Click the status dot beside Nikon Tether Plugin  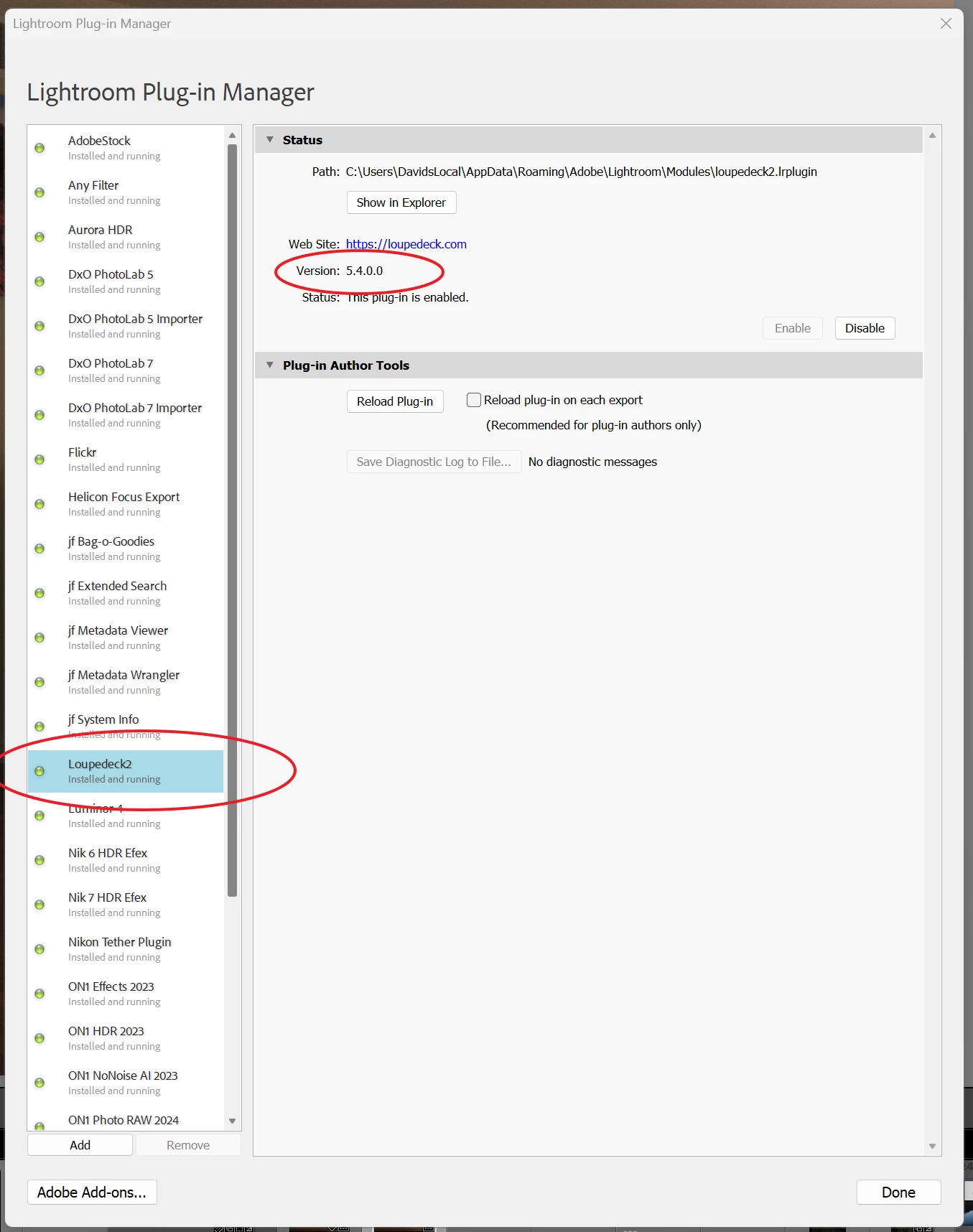[39, 949]
